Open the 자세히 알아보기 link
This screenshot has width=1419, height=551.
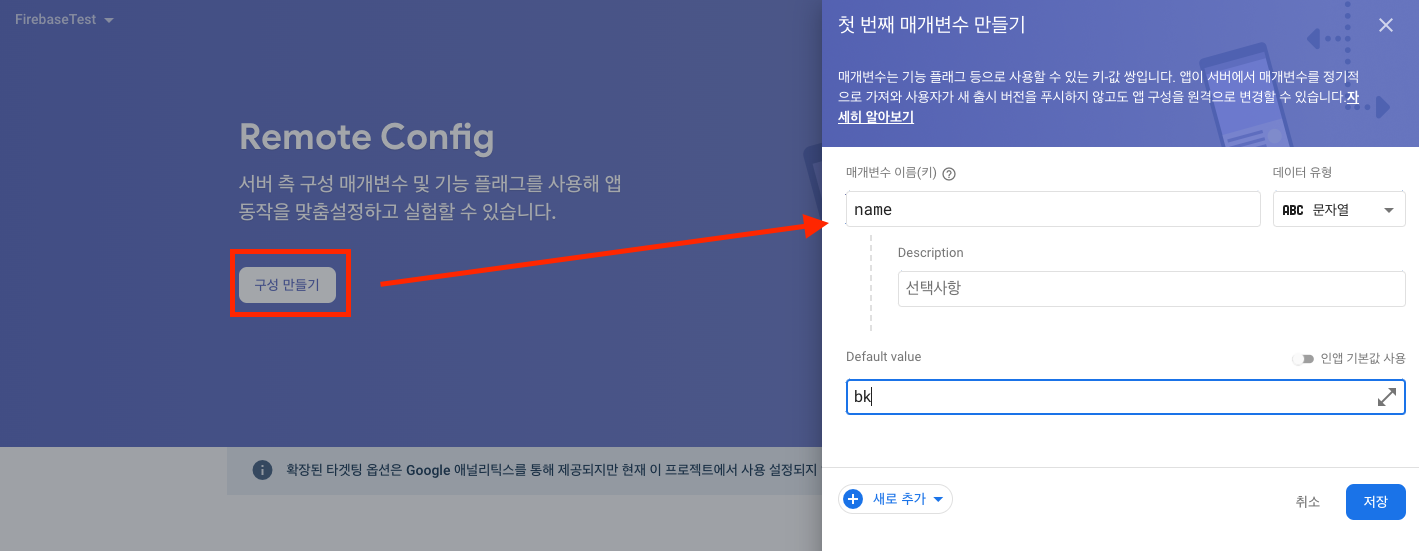[875, 117]
